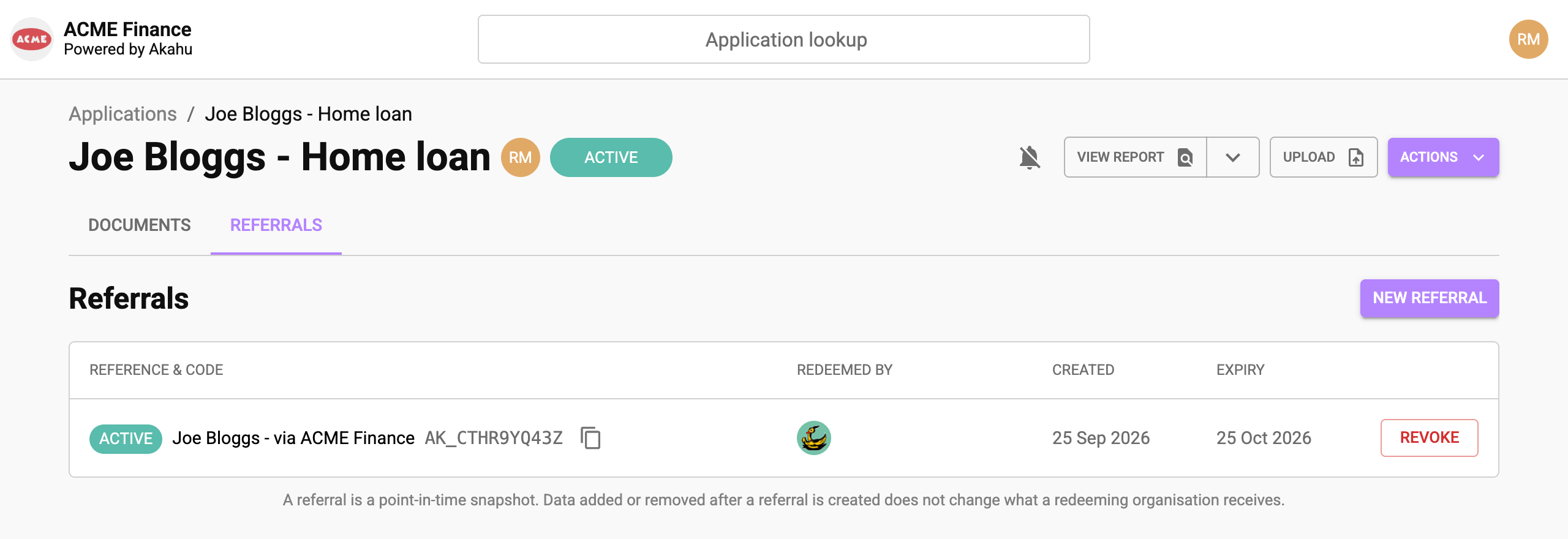Image resolution: width=1568 pixels, height=539 pixels.
Task: Click the point-in-time snapshot footnote
Action: 783,500
